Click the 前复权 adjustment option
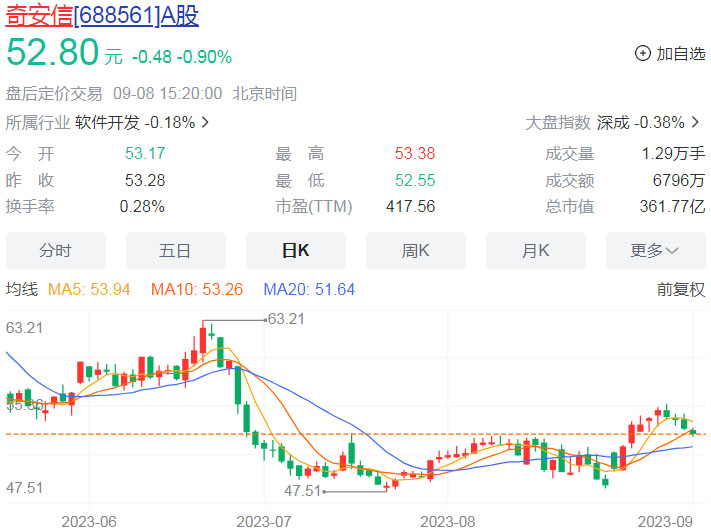 pos(681,289)
